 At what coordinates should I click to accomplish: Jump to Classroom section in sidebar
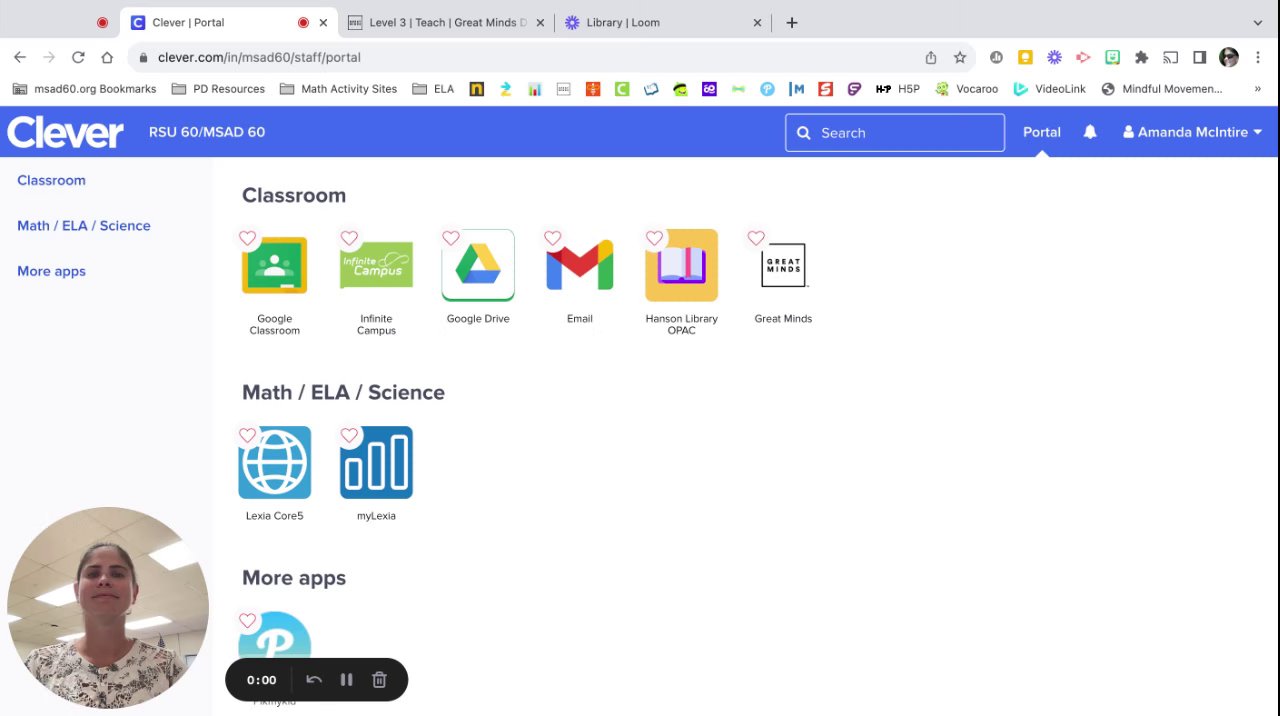pyautogui.click(x=51, y=180)
